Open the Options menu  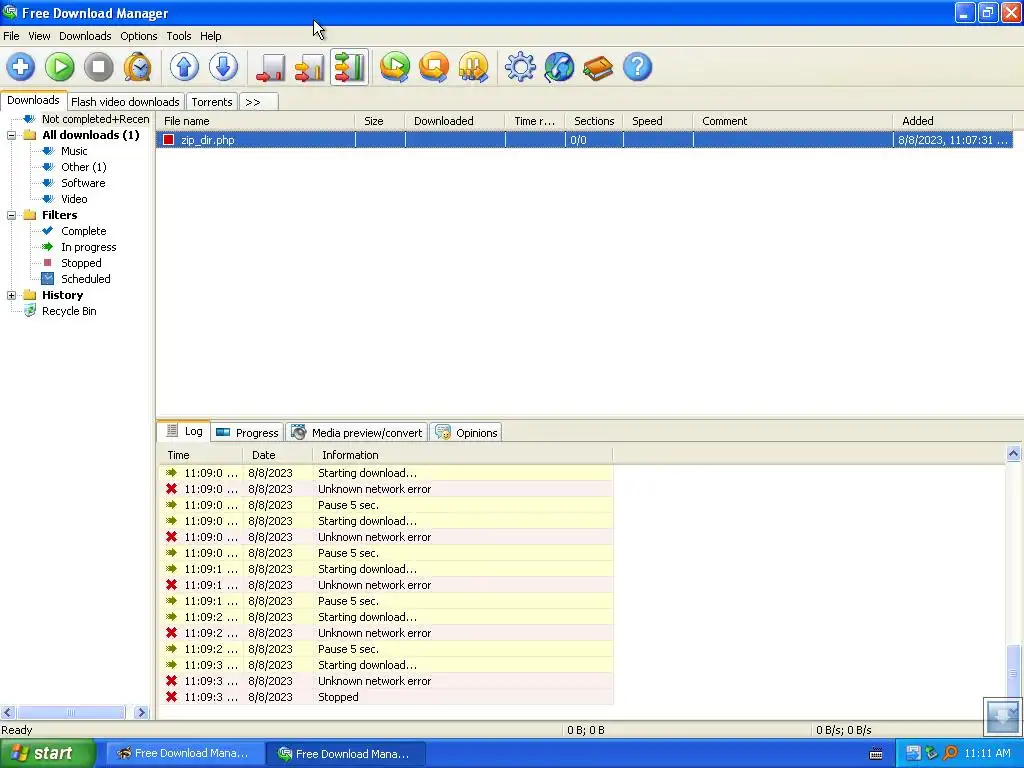pyautogui.click(x=138, y=36)
